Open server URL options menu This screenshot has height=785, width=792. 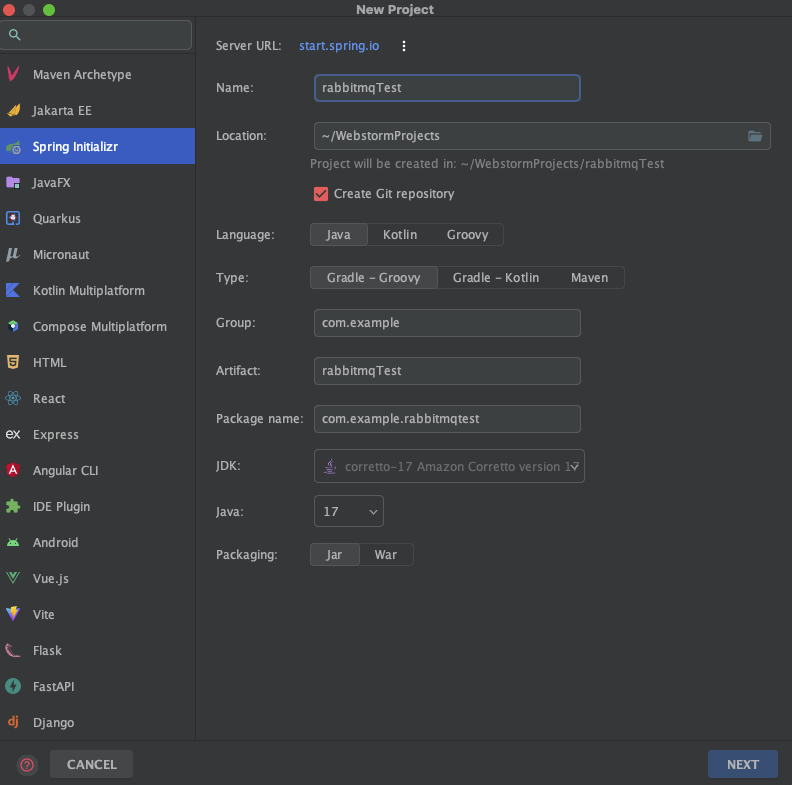tap(404, 46)
